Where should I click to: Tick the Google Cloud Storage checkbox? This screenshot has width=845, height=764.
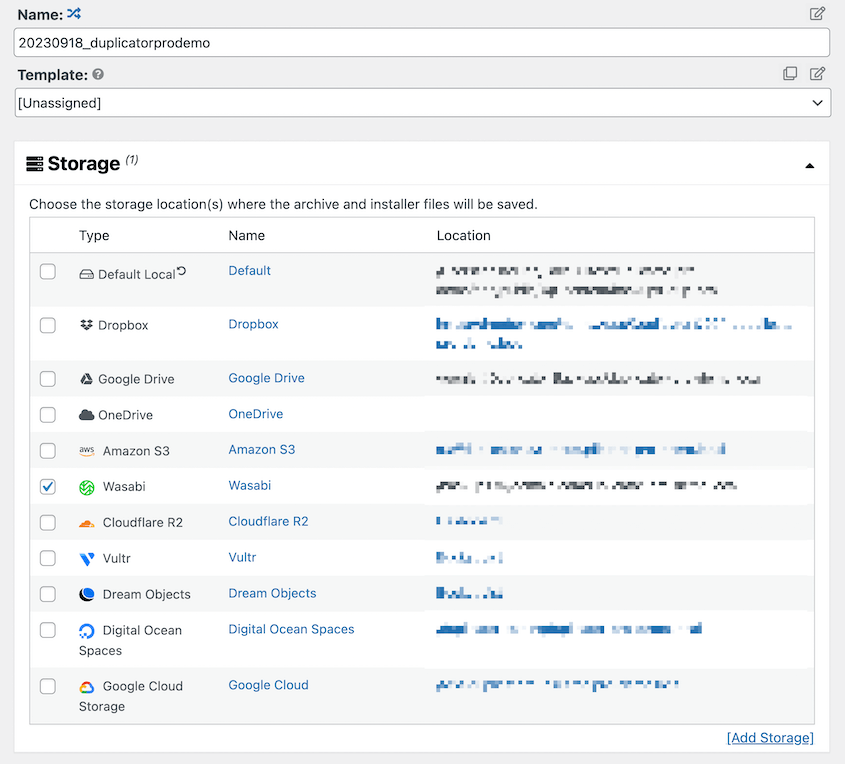coord(48,686)
